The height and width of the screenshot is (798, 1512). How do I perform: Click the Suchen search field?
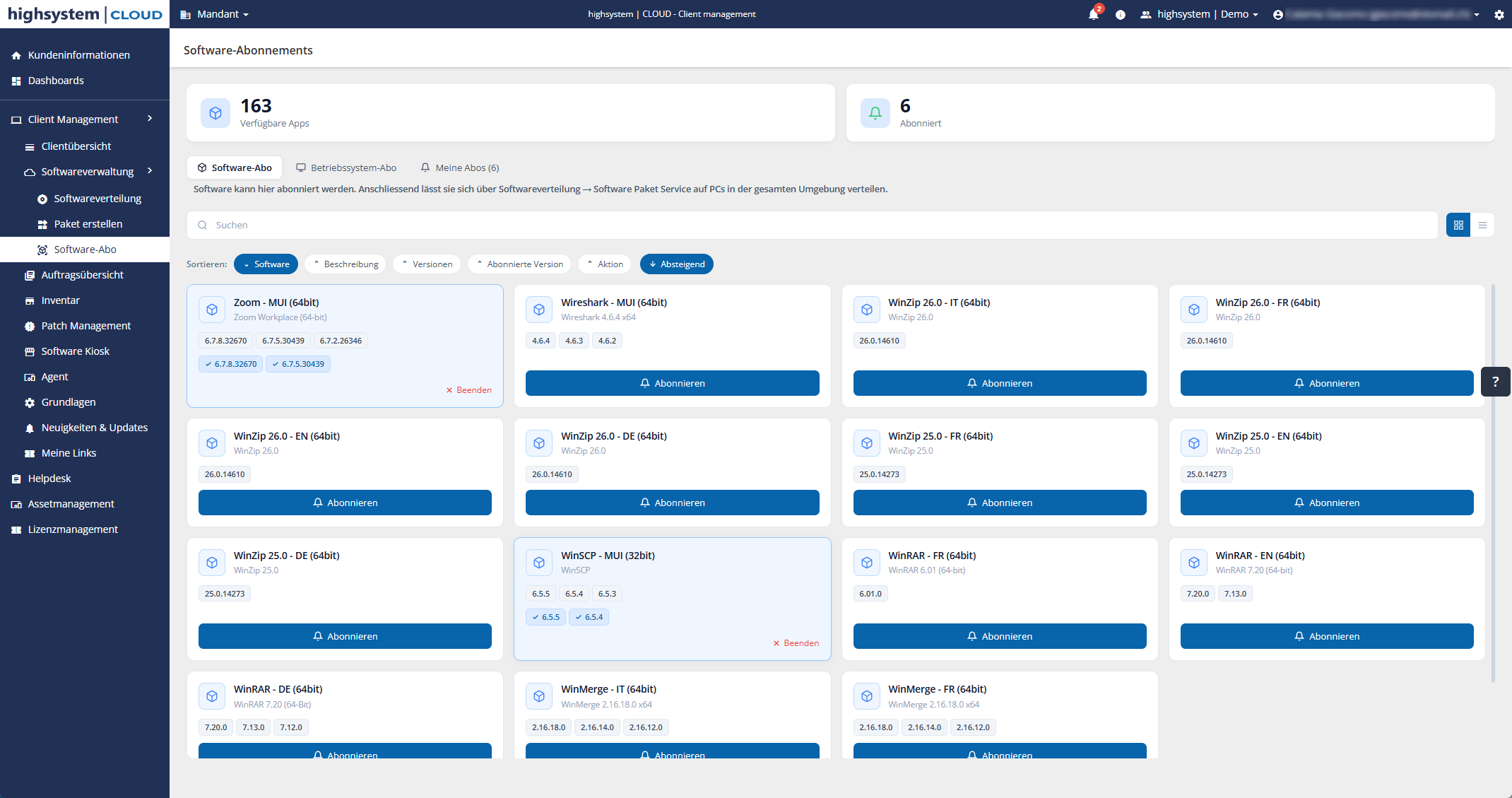point(813,225)
